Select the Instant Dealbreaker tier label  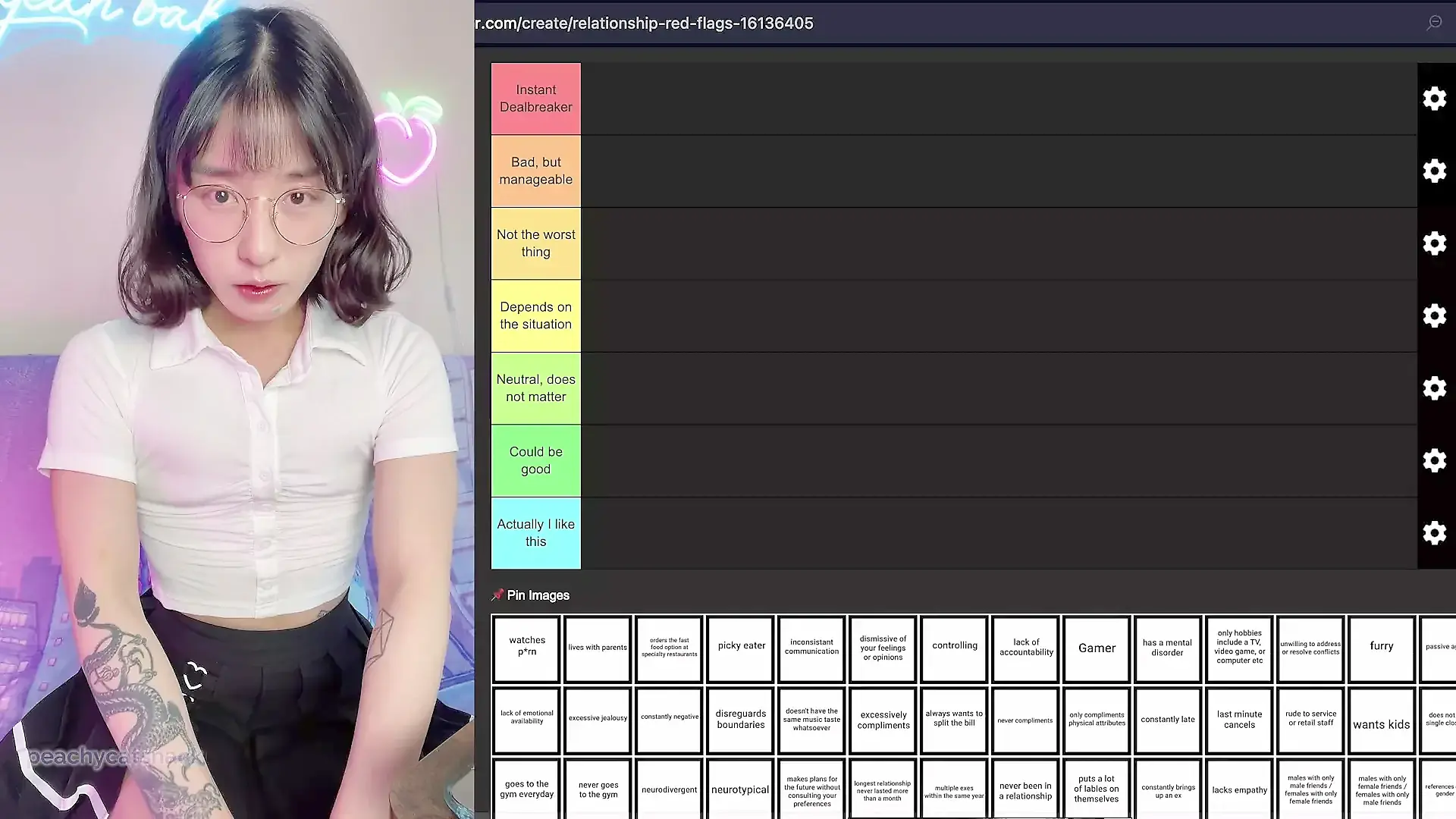pos(536,99)
